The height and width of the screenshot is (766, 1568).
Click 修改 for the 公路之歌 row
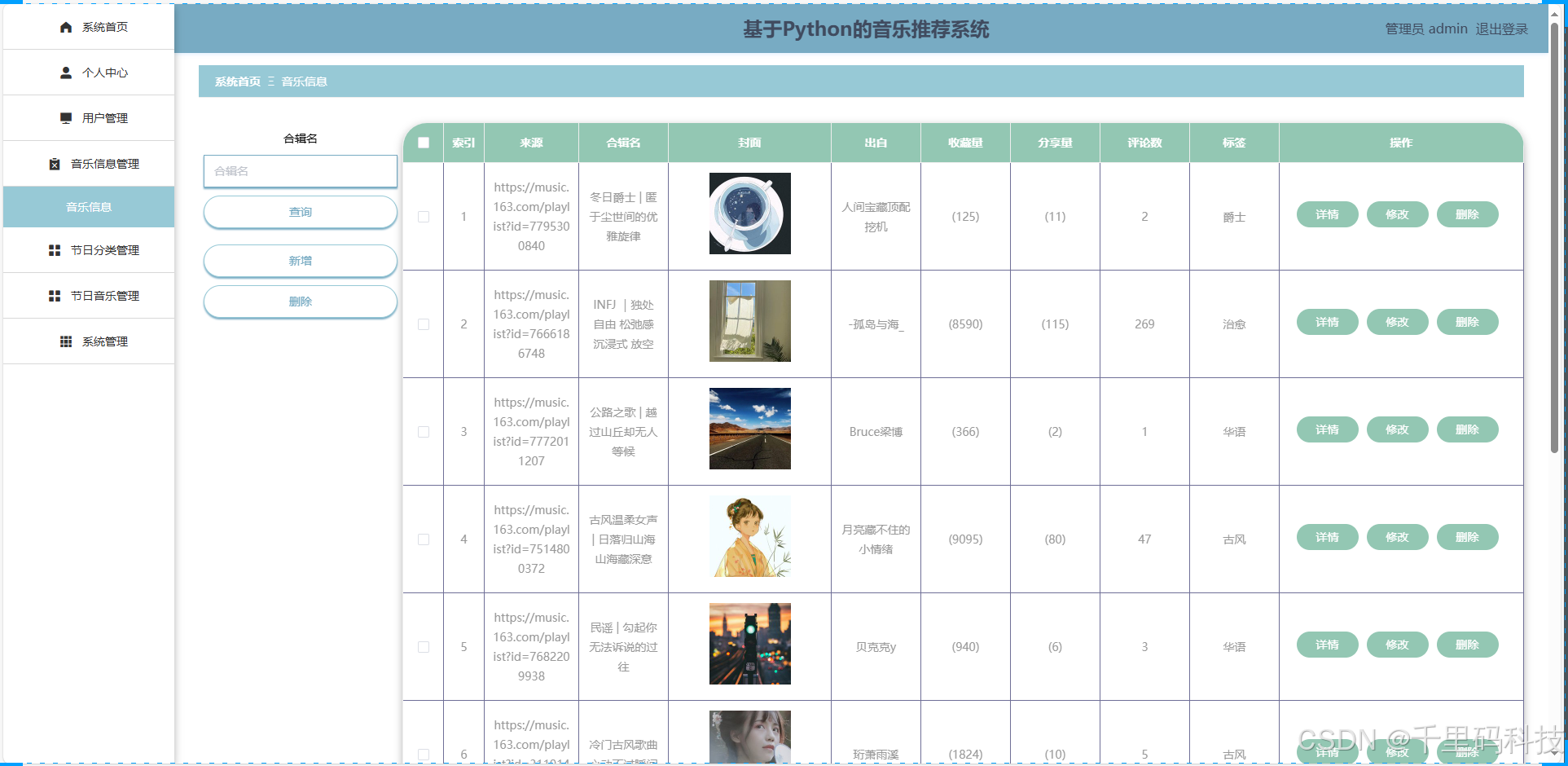coord(1398,429)
